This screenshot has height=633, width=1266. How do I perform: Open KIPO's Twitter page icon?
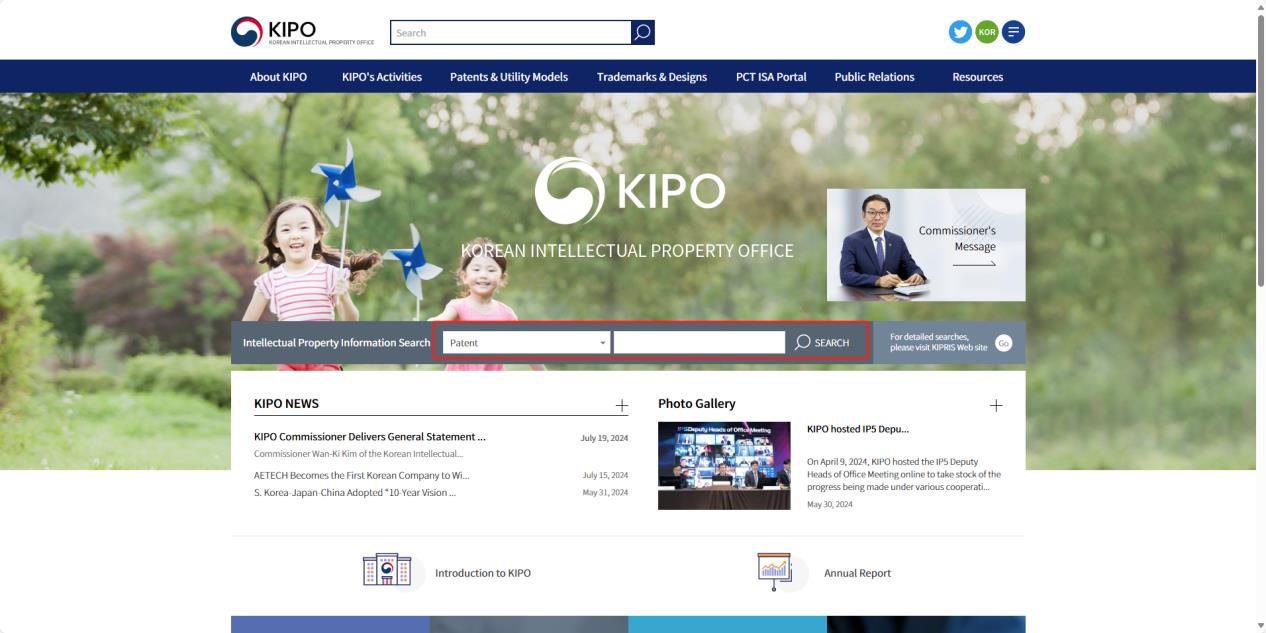point(960,32)
